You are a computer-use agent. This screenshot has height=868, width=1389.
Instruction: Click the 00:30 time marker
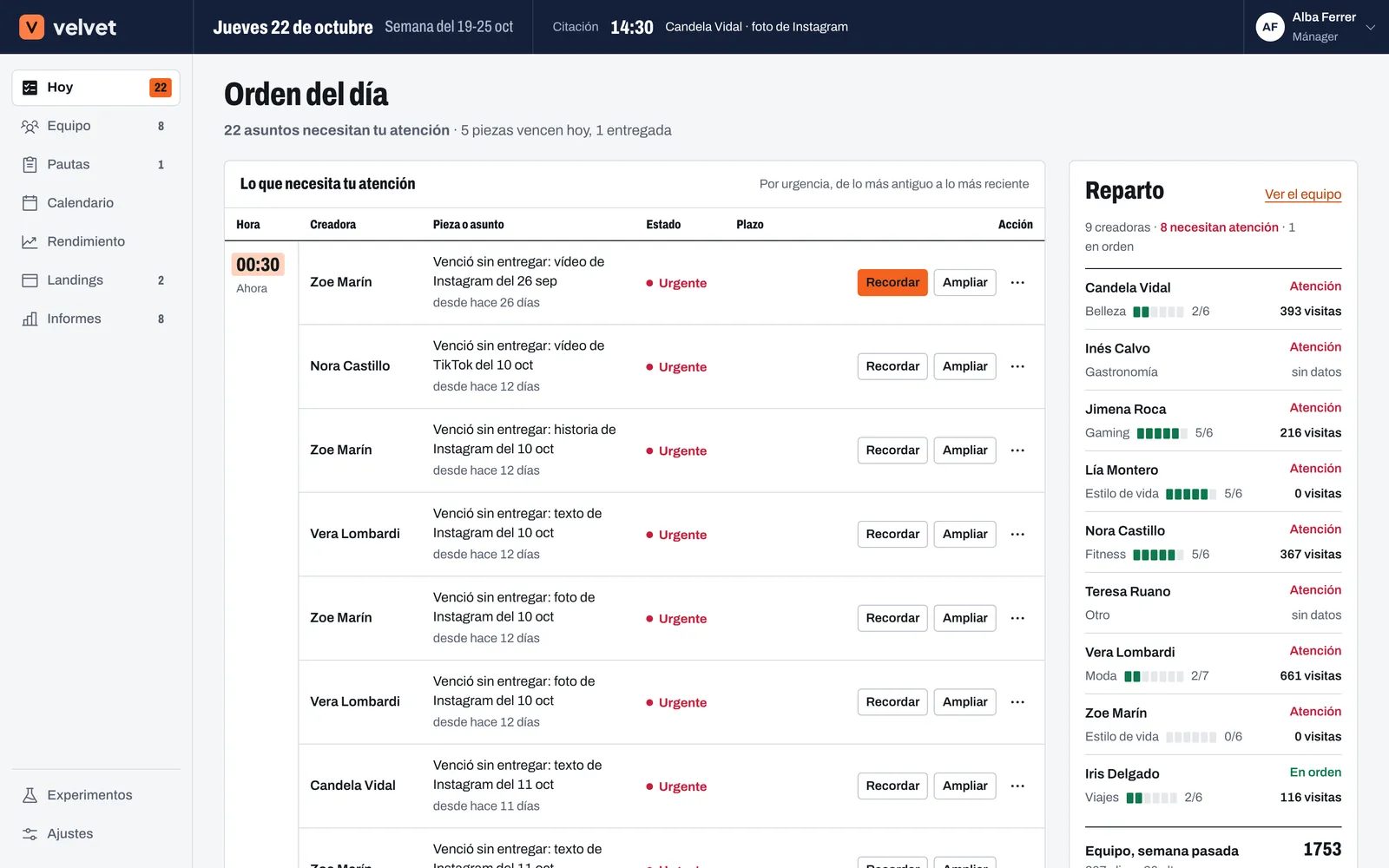click(x=258, y=265)
